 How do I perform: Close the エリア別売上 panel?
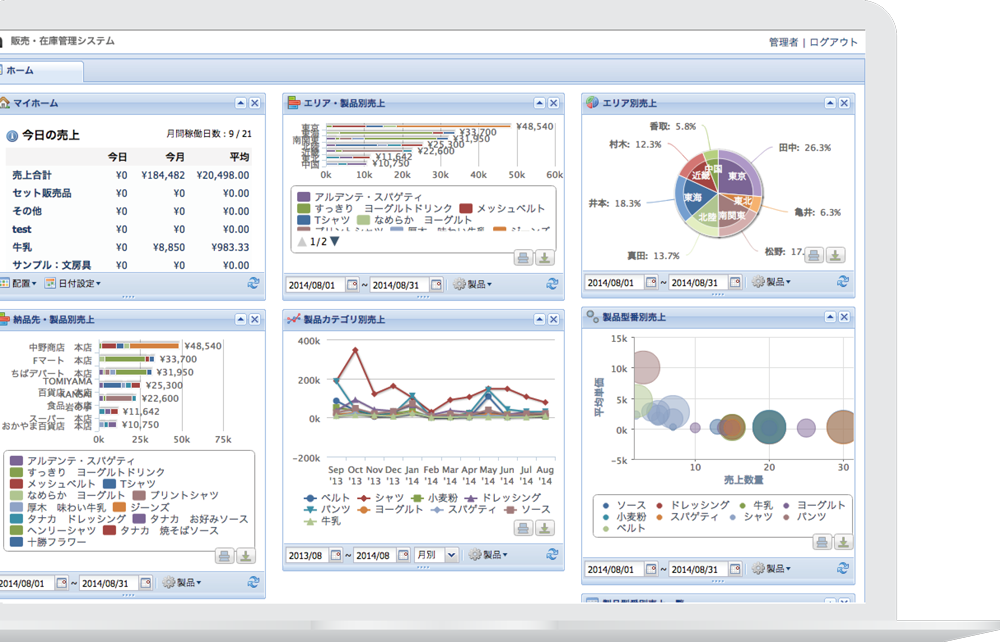click(x=844, y=103)
